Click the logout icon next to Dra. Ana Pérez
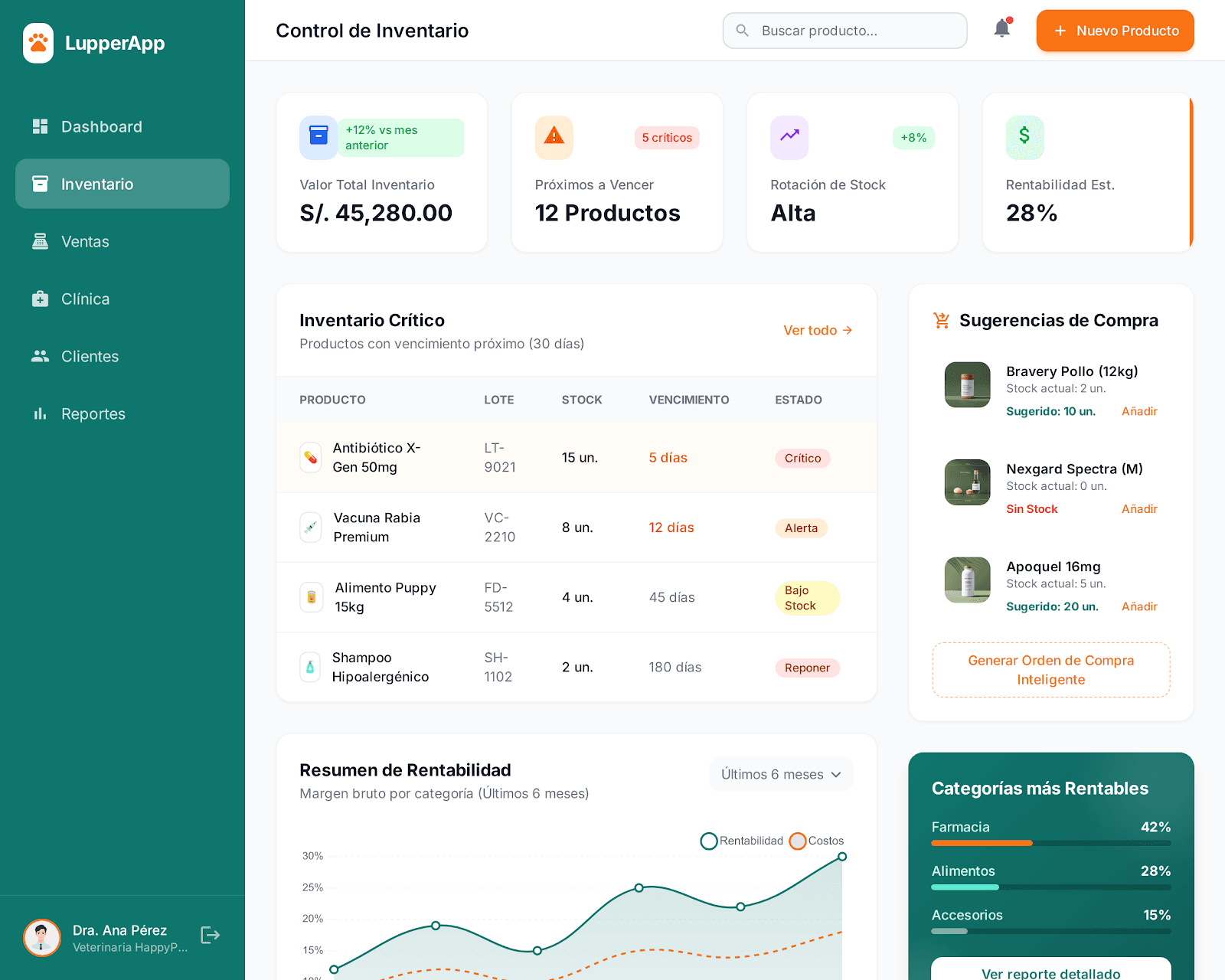 coord(210,935)
